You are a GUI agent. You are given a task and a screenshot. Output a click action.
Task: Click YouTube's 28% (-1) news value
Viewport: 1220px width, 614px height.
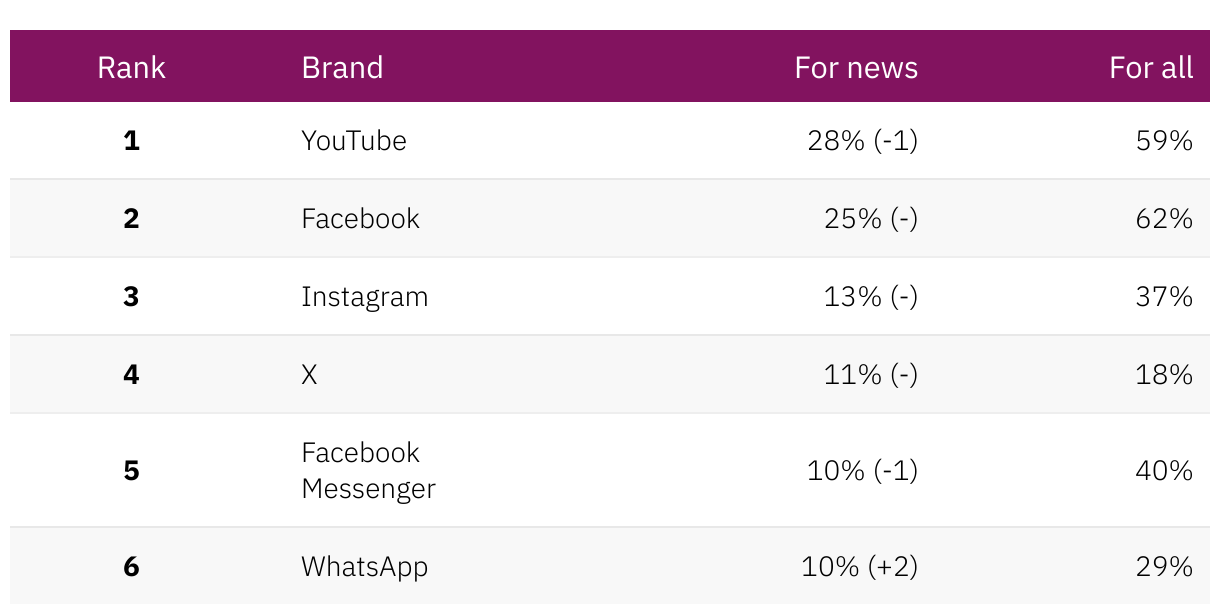862,141
